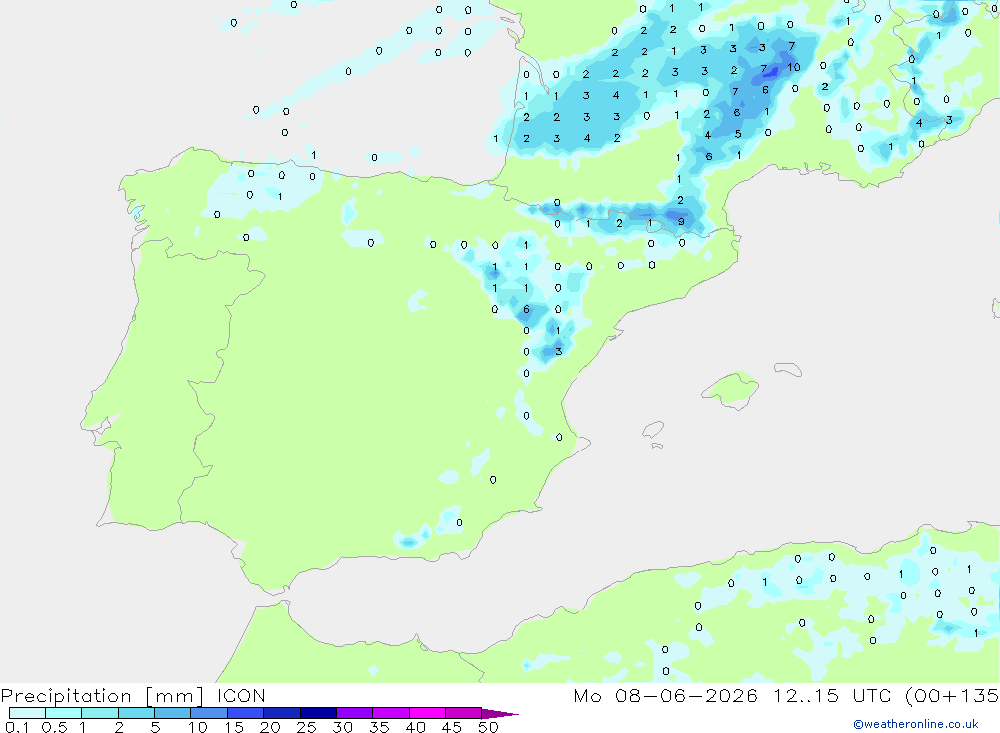Click the '50' legend scale label

point(488,727)
